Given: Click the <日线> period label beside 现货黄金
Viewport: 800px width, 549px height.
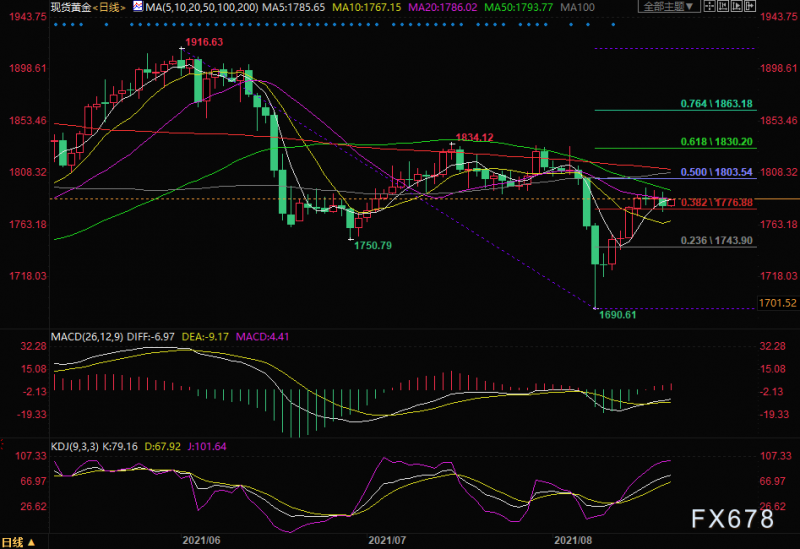Looking at the screenshot, I should (x=109, y=7).
